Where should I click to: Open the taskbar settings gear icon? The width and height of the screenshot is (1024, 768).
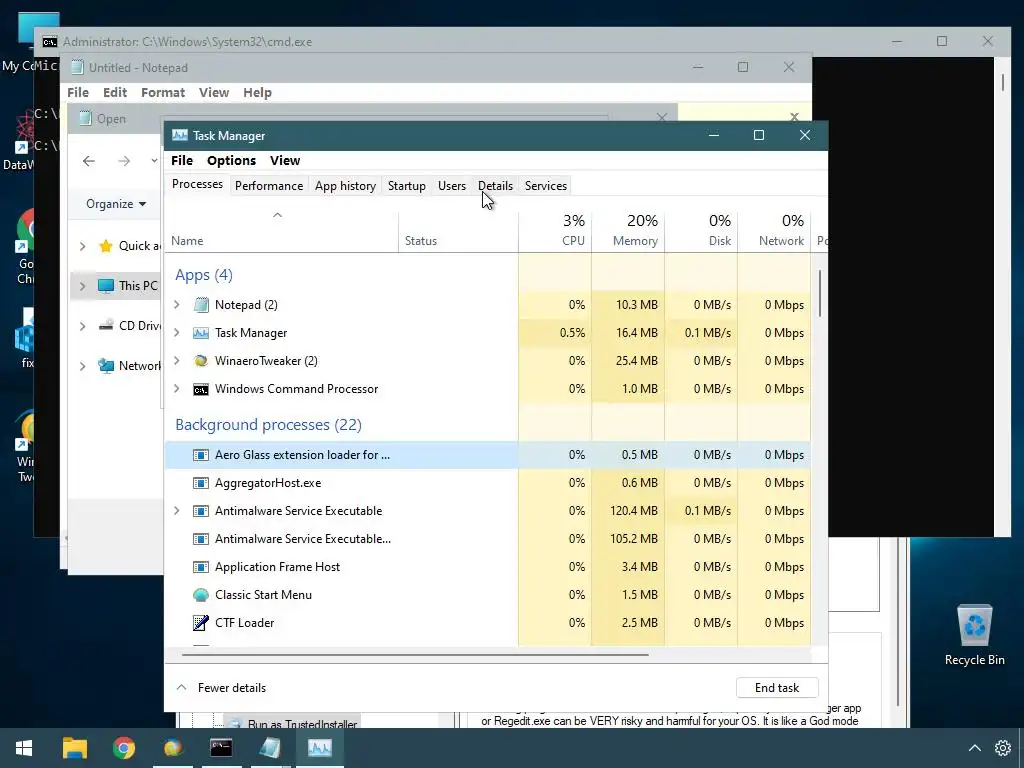1003,748
